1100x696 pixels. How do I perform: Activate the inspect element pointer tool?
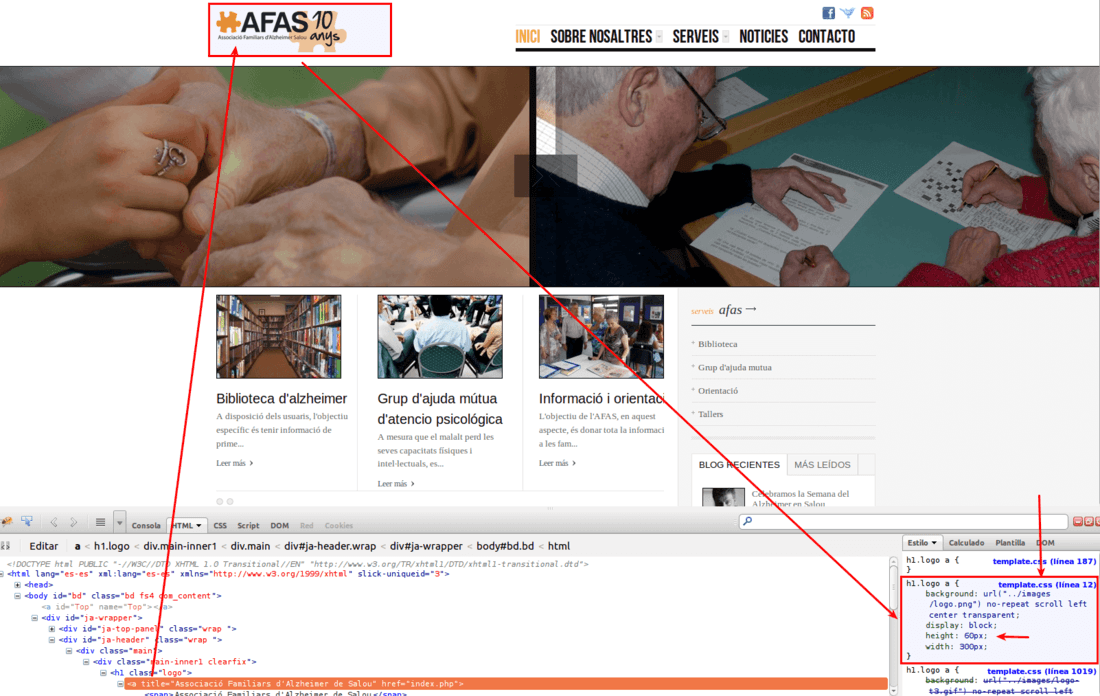tap(27, 521)
